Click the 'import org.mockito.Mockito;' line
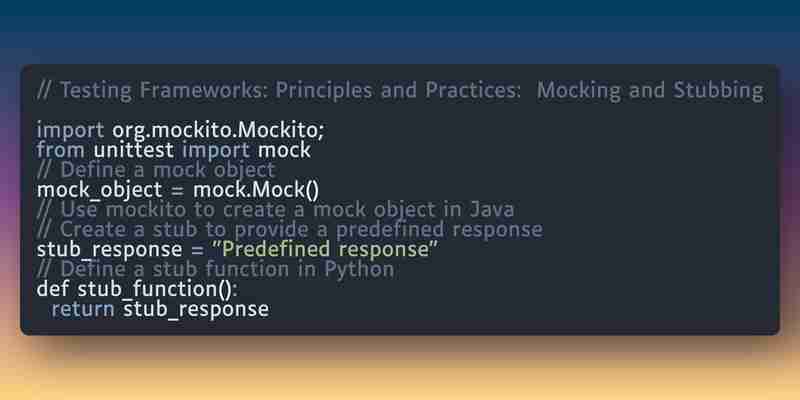The height and width of the screenshot is (400, 800). pos(180,131)
